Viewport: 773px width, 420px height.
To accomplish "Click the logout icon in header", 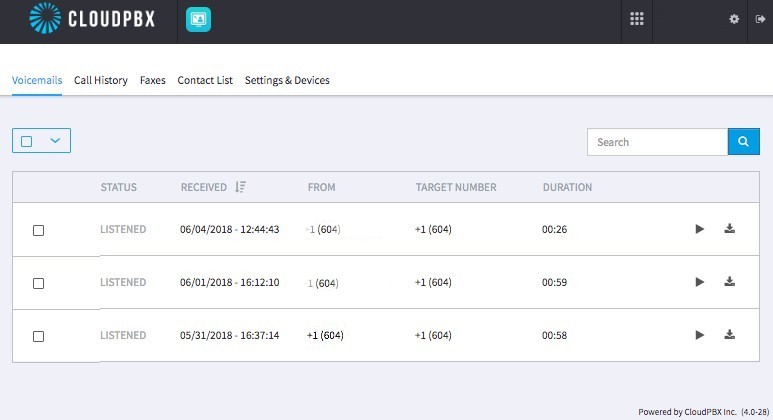I will [x=760, y=19].
